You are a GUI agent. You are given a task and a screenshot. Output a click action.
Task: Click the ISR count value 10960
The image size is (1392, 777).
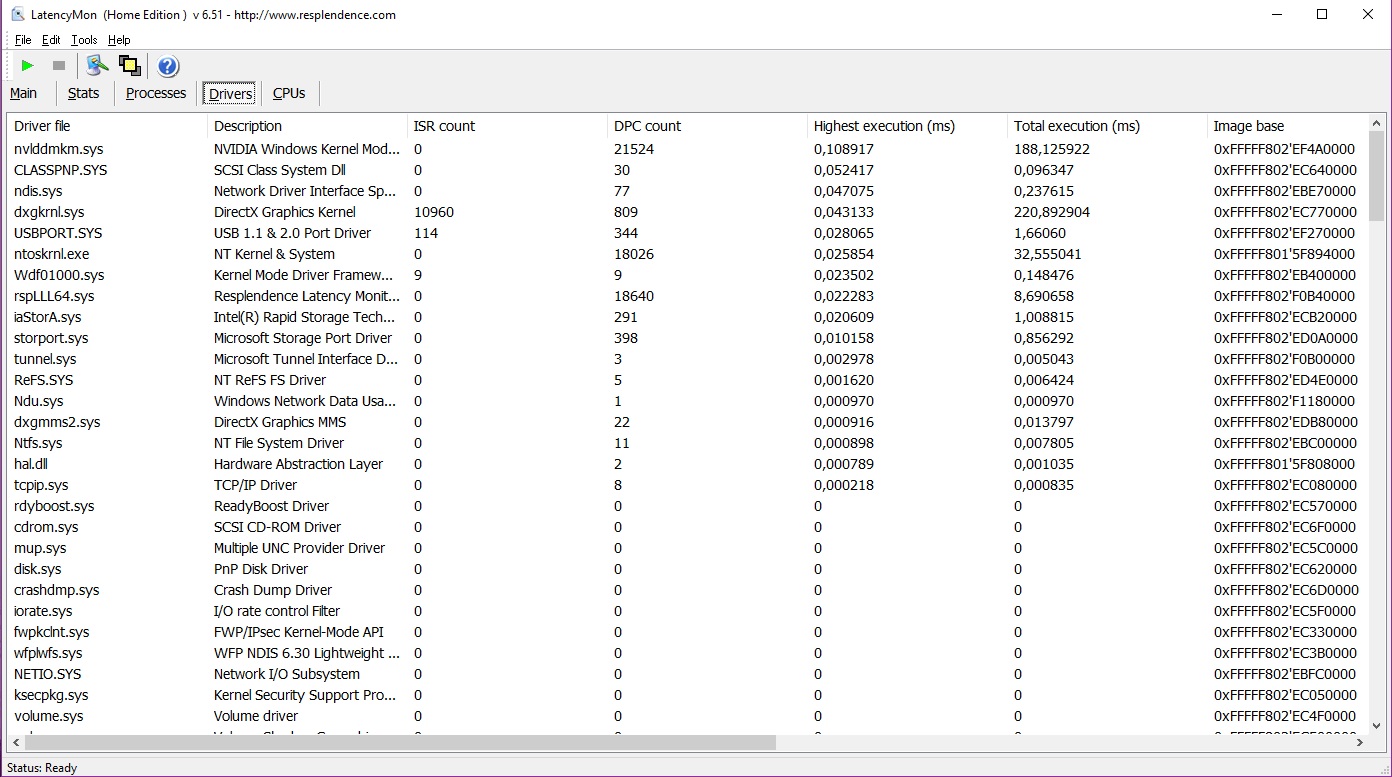(434, 212)
